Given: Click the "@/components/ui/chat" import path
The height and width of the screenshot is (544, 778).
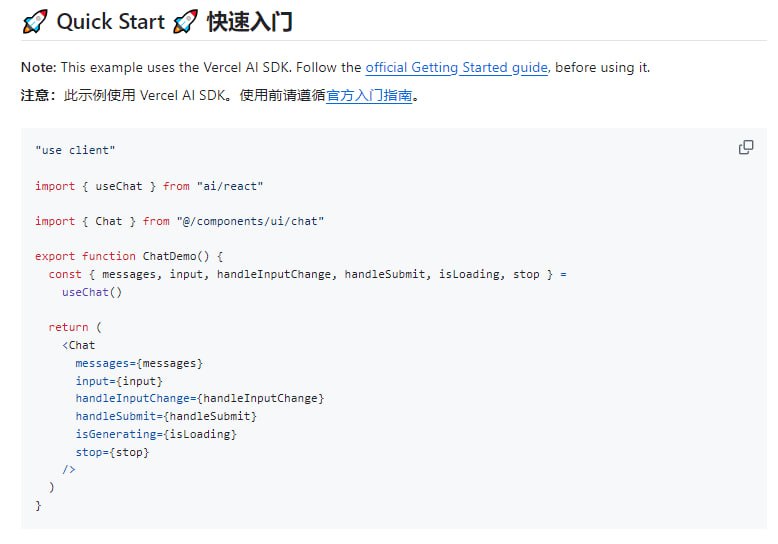Looking at the screenshot, I should click(x=250, y=221).
